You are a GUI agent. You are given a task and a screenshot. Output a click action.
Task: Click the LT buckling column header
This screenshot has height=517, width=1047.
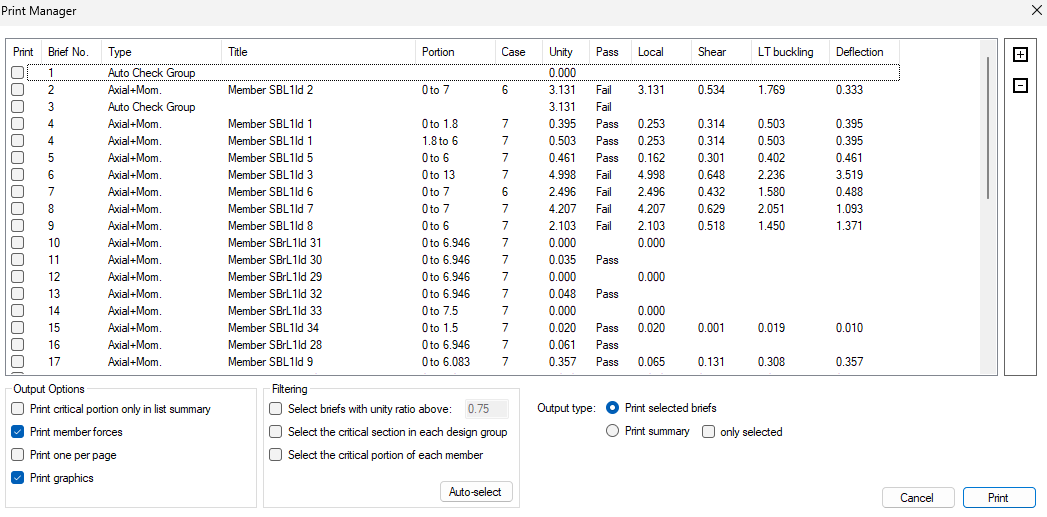pyautogui.click(x=785, y=52)
